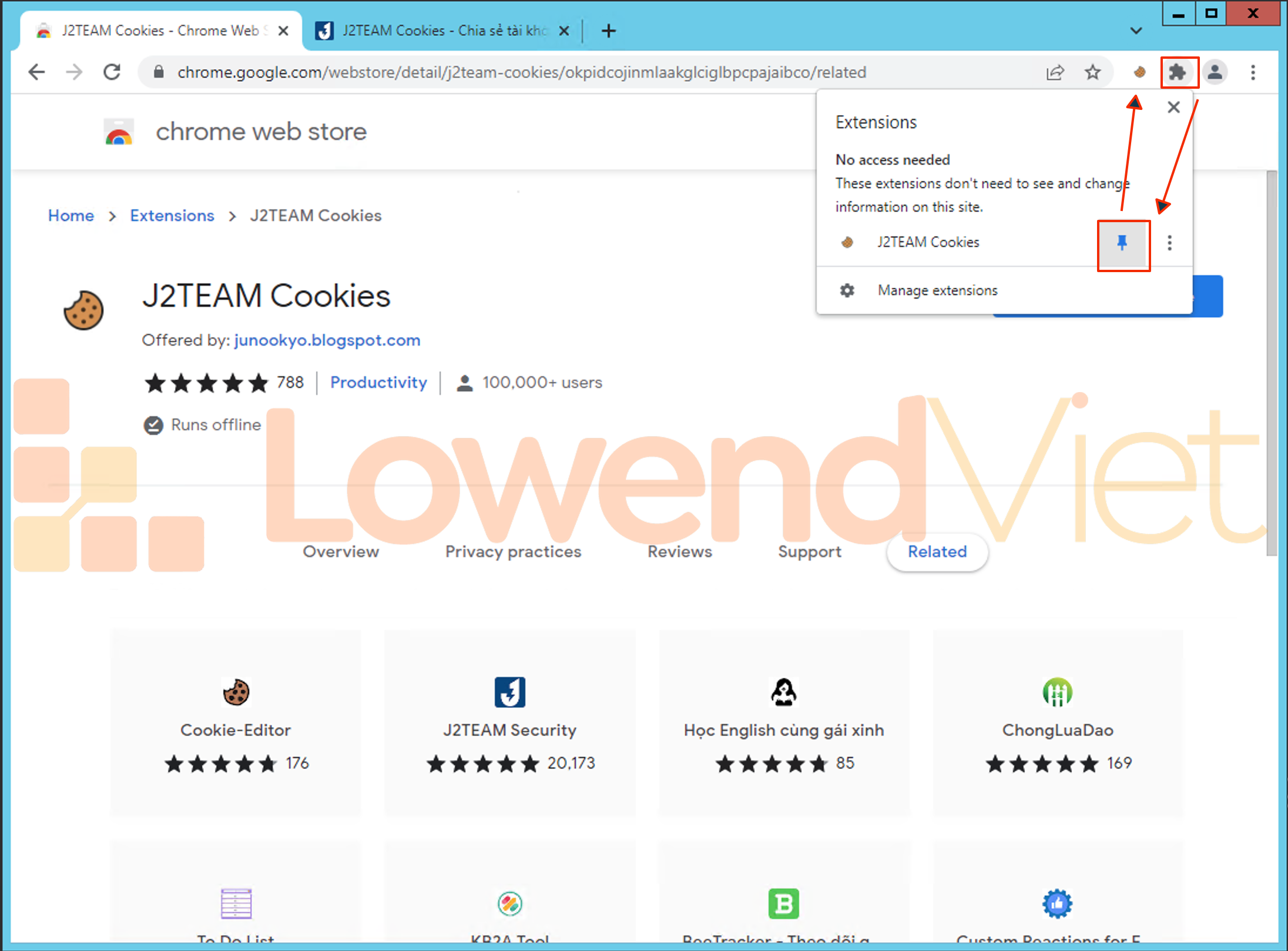The width and height of the screenshot is (1288, 951).
Task: Open the Productivity category link
Action: pos(378,383)
